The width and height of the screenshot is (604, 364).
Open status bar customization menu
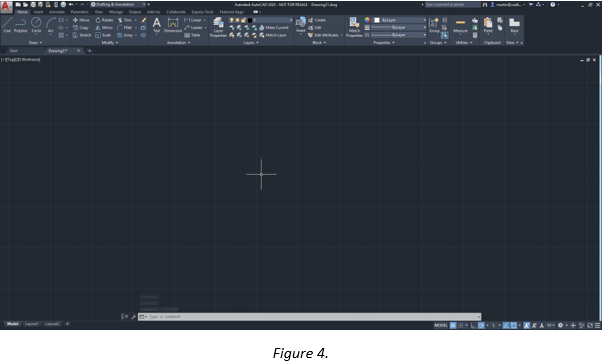coord(597,325)
